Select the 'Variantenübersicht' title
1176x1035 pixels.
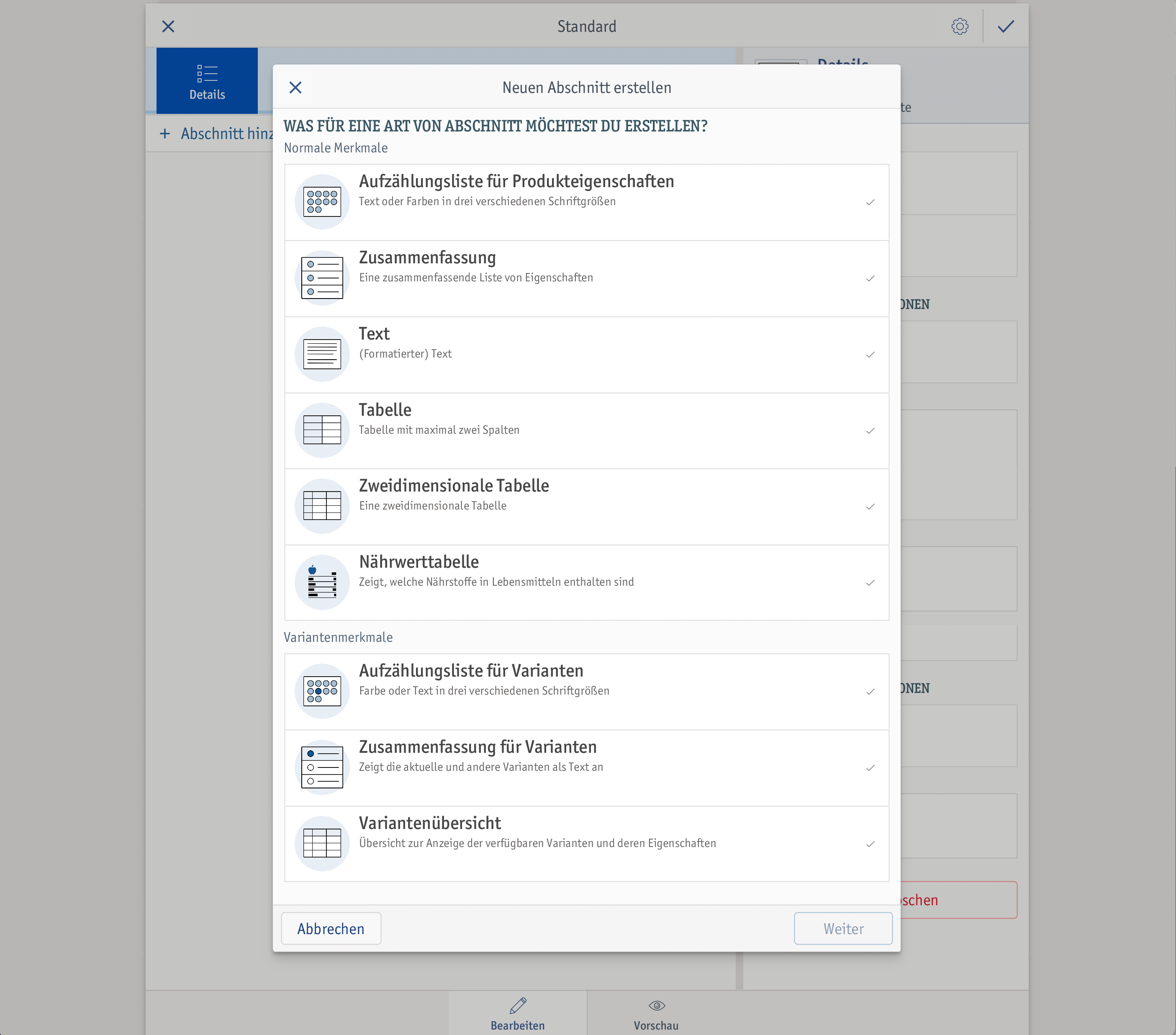pyautogui.click(x=430, y=823)
